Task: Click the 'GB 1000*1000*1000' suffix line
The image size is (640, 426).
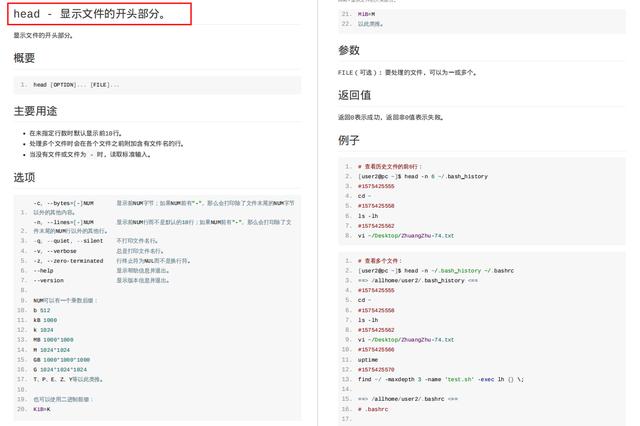Action: click(62, 359)
